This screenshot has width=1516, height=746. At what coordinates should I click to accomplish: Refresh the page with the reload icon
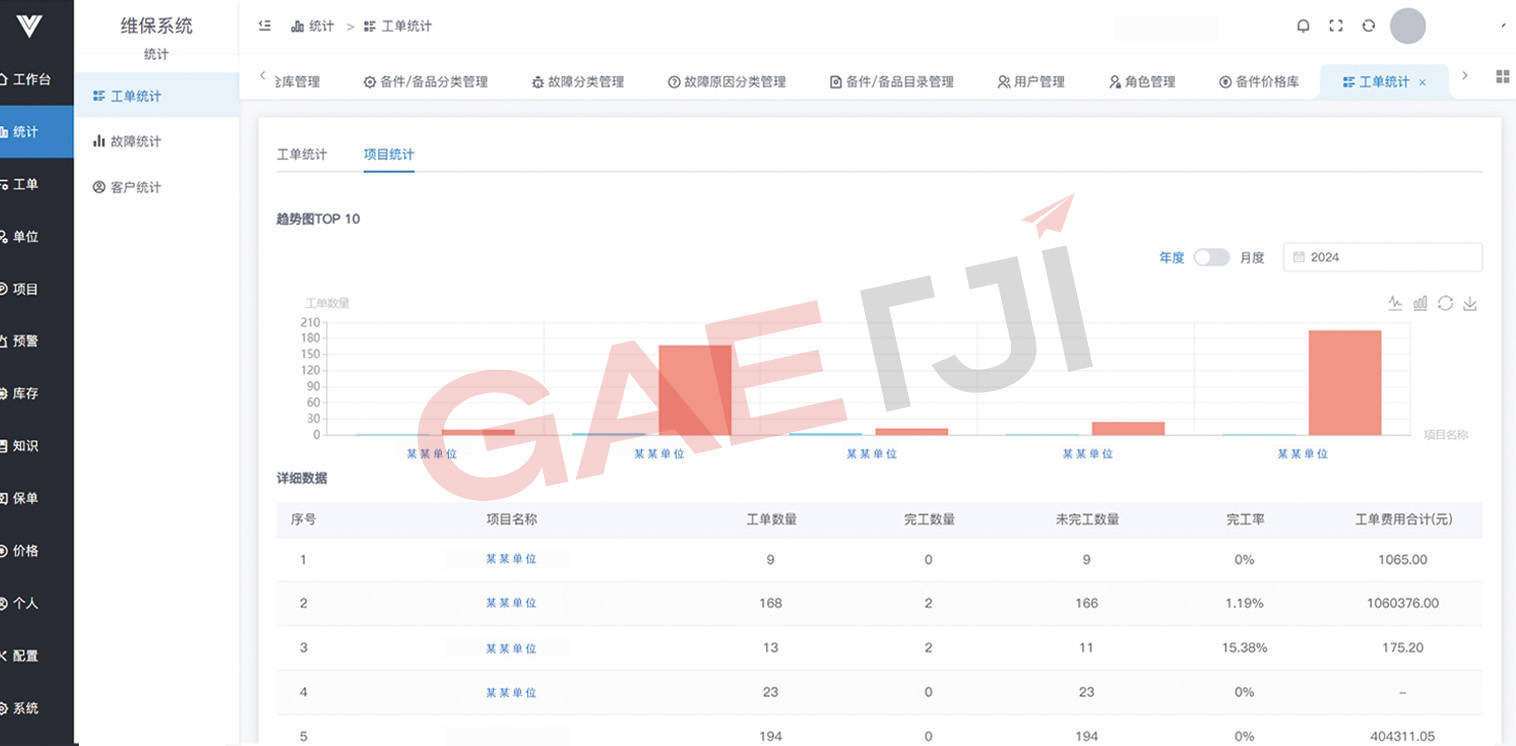point(1368,26)
